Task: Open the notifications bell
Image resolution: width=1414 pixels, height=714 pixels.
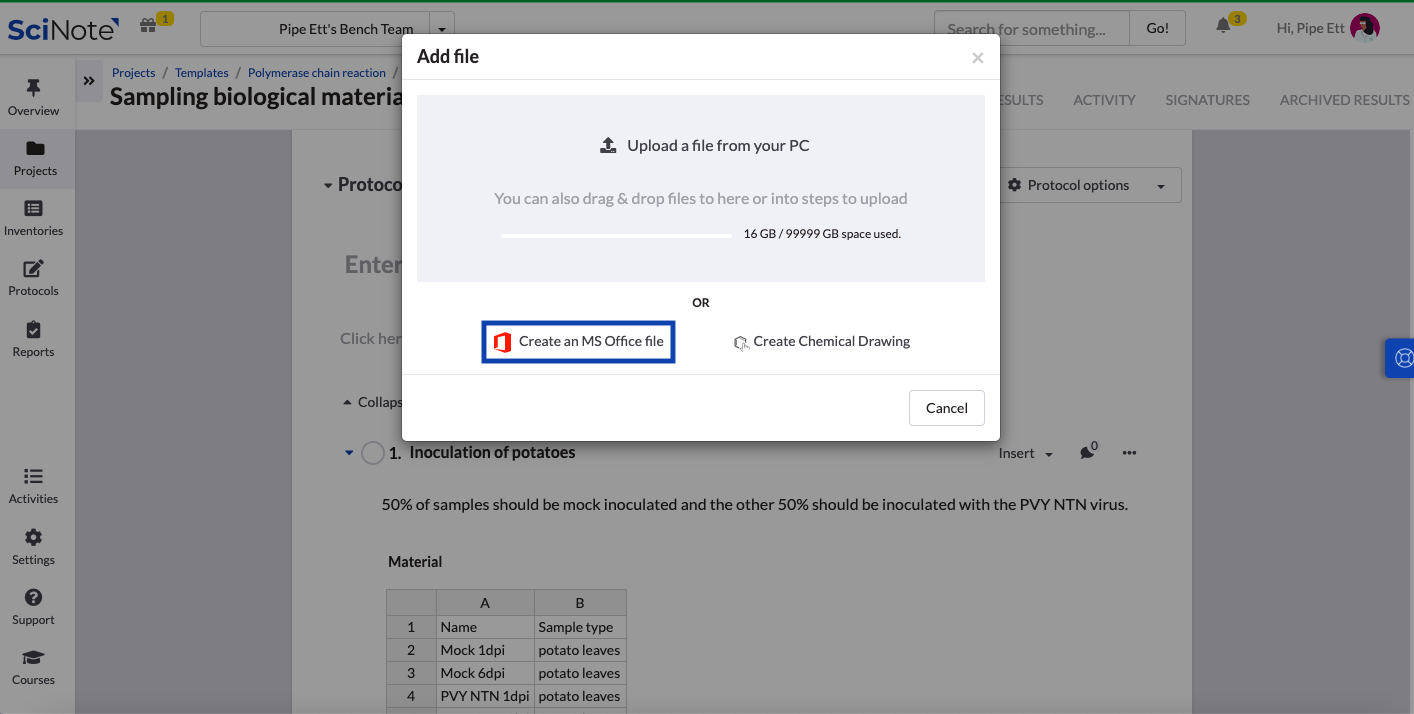Action: [x=1222, y=28]
